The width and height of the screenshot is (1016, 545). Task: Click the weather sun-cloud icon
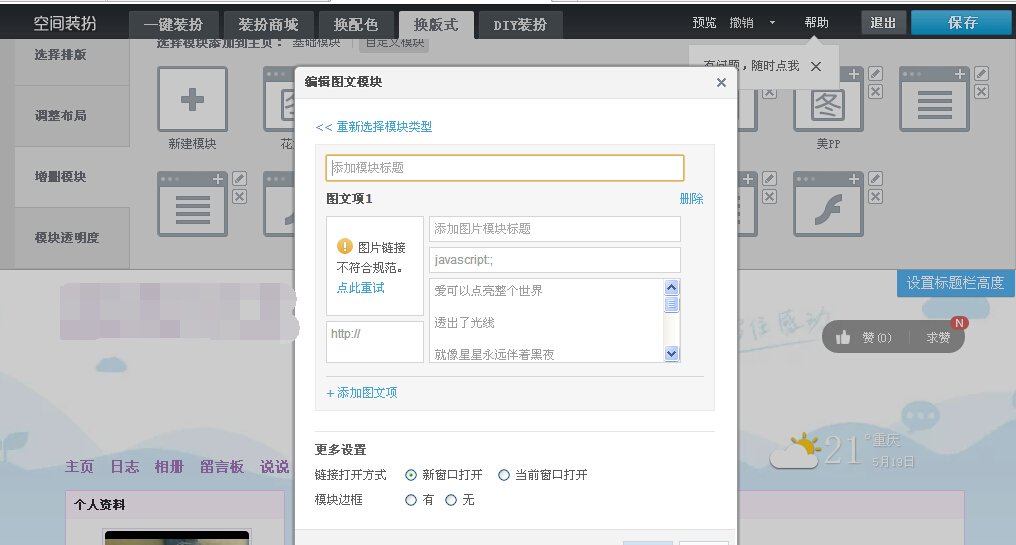click(796, 451)
